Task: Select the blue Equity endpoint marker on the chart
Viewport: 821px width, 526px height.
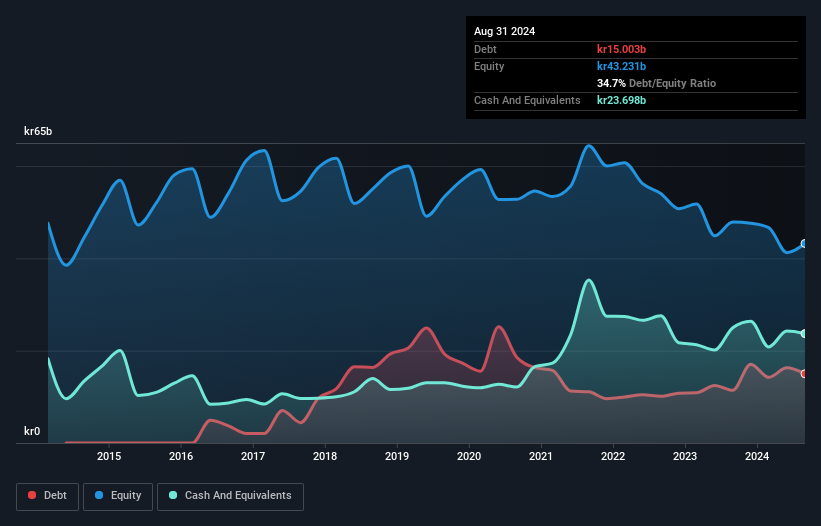Action: pyautogui.click(x=804, y=244)
